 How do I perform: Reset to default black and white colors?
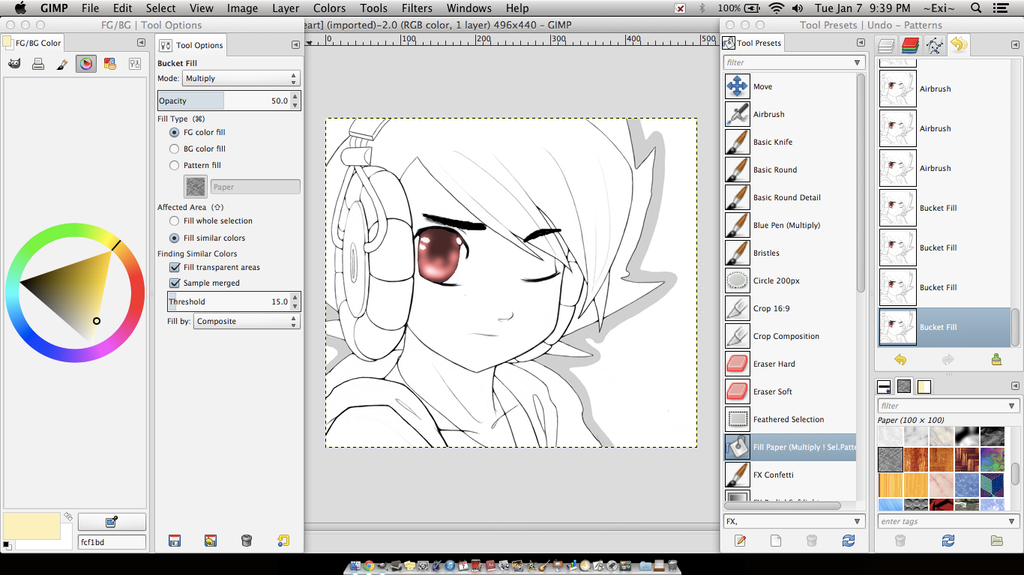pos(7,545)
